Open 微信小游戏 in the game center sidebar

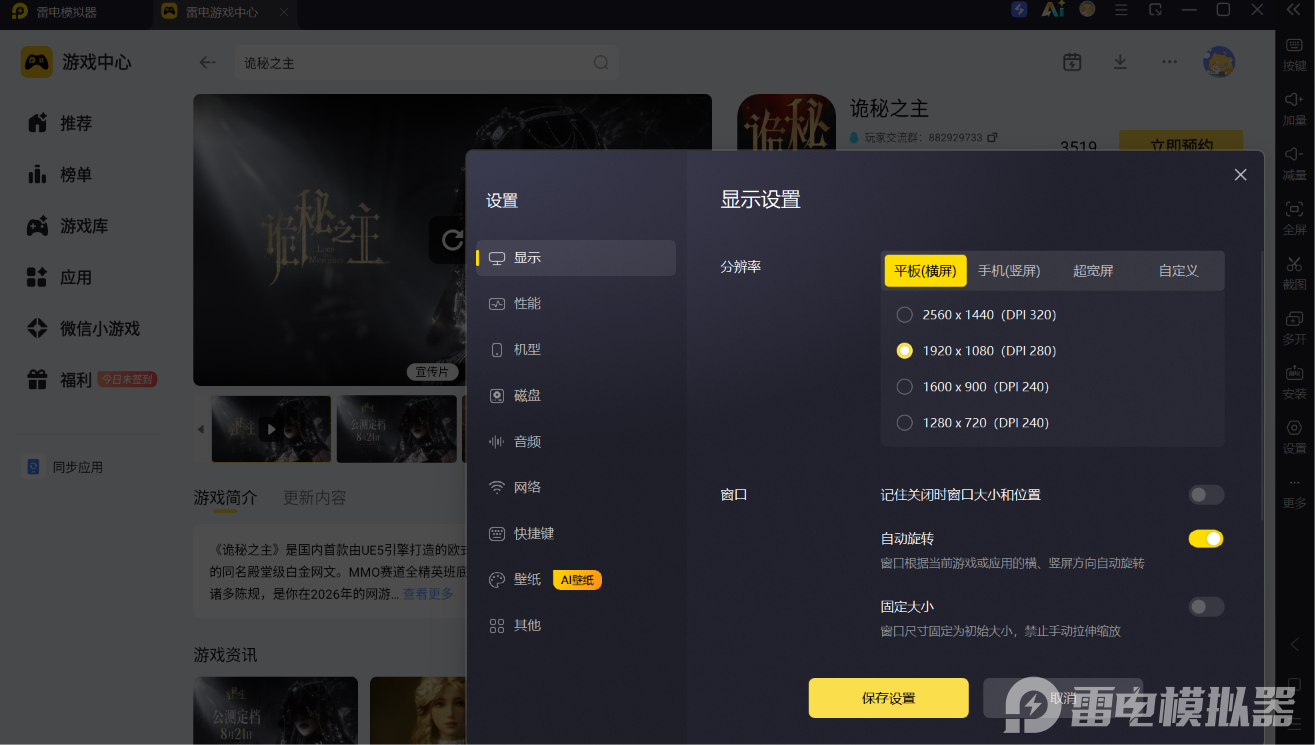84,328
